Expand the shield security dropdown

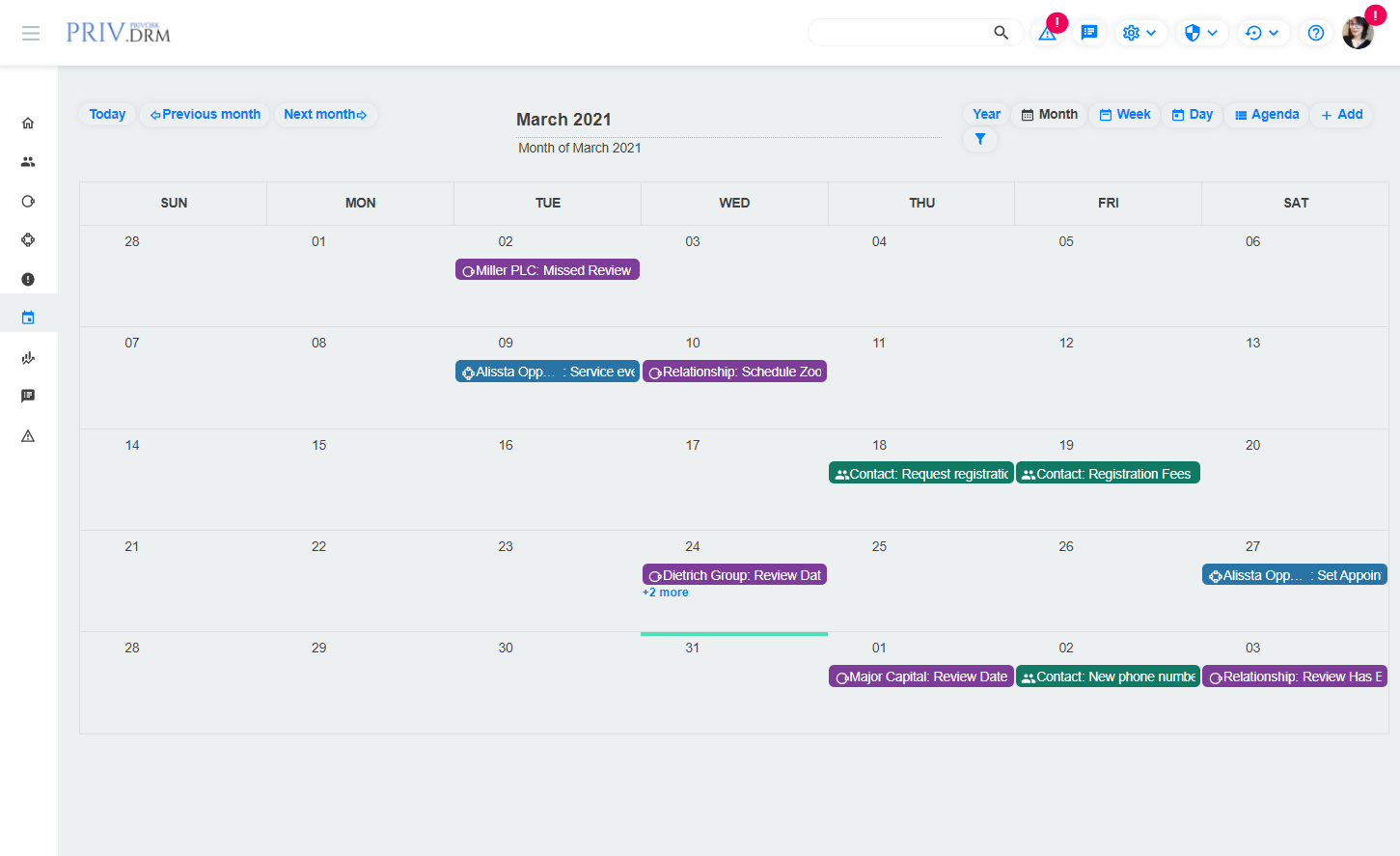point(1200,33)
